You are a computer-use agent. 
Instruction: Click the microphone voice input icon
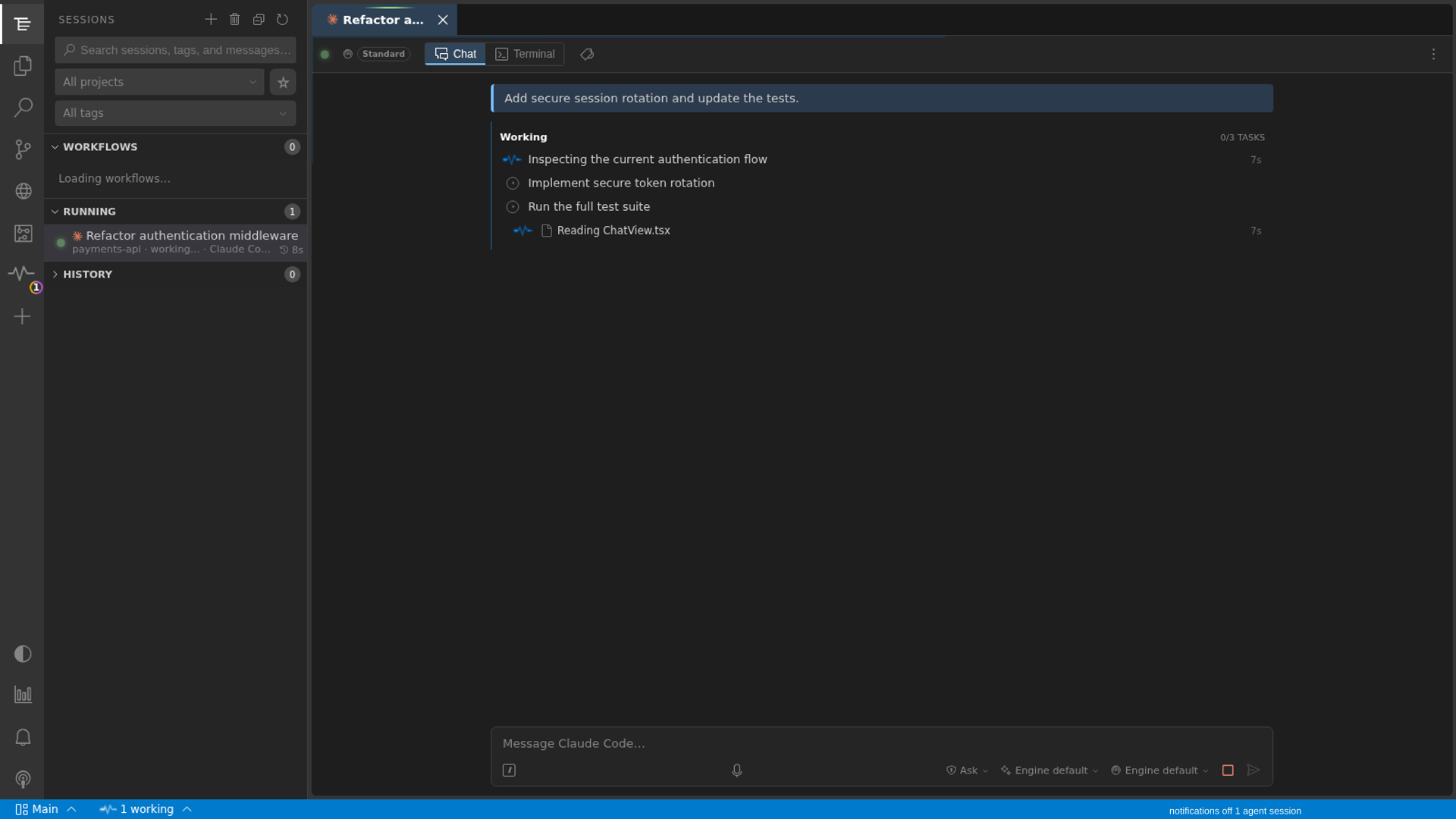click(736, 770)
